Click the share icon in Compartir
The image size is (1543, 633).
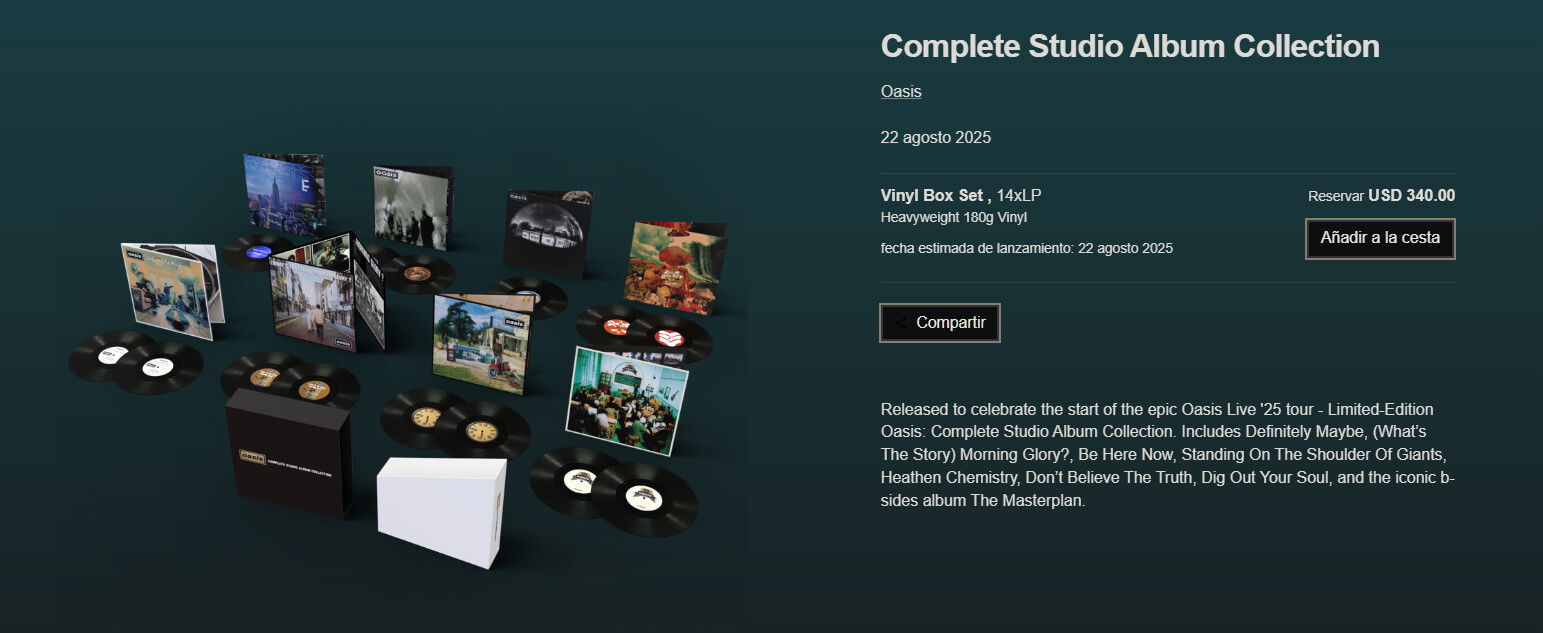901,323
